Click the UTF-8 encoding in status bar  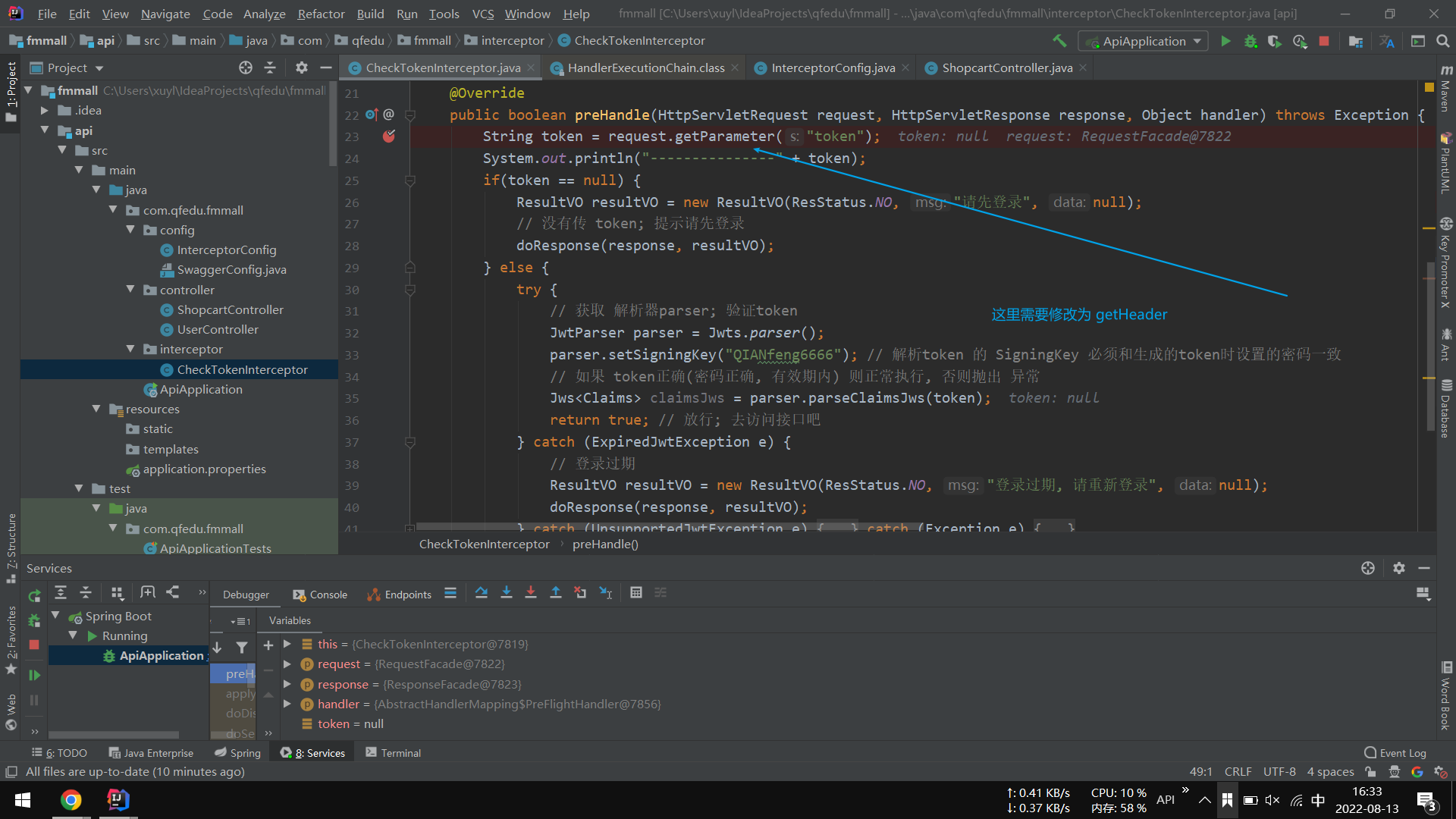pyautogui.click(x=1279, y=771)
